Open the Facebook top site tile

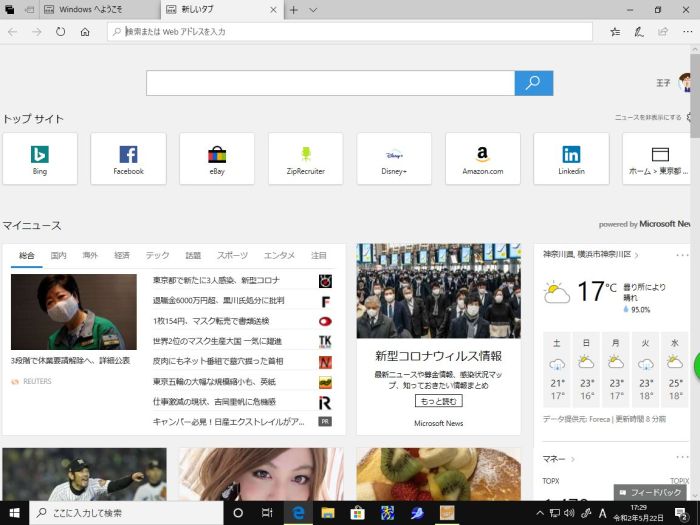tap(128, 159)
